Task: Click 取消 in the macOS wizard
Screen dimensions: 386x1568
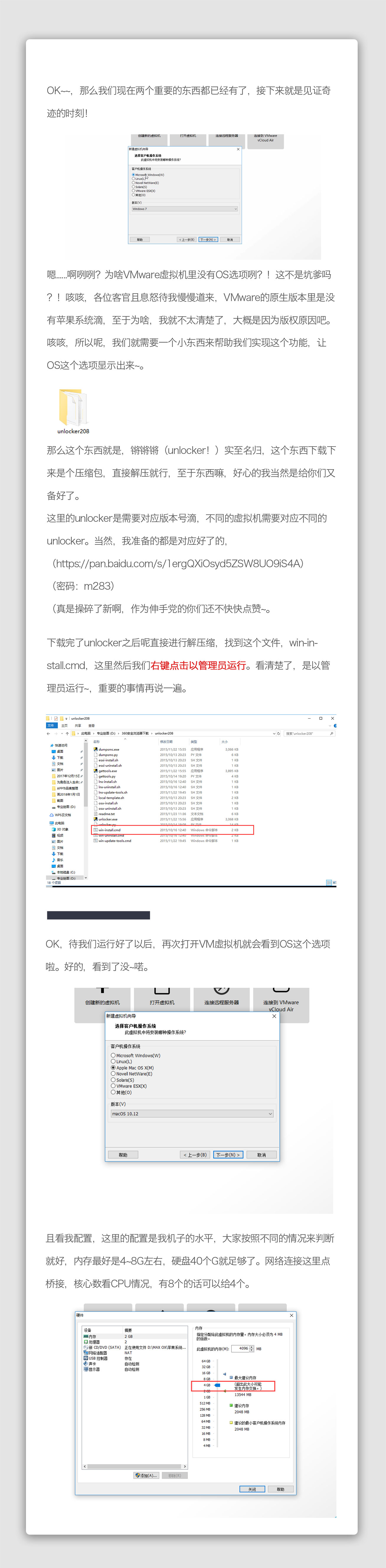Action: coord(261,1155)
